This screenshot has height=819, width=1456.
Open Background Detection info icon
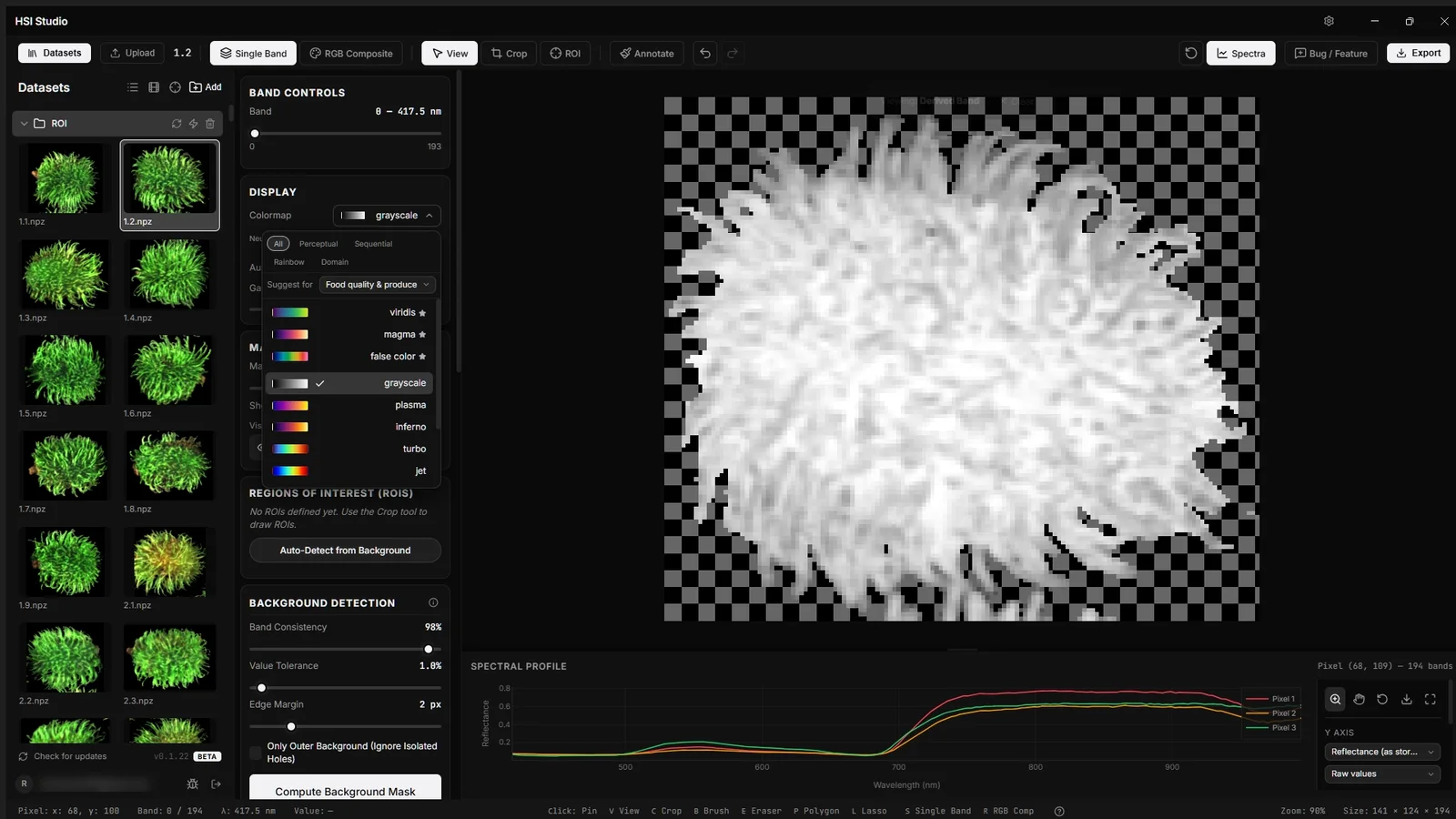pos(433,602)
